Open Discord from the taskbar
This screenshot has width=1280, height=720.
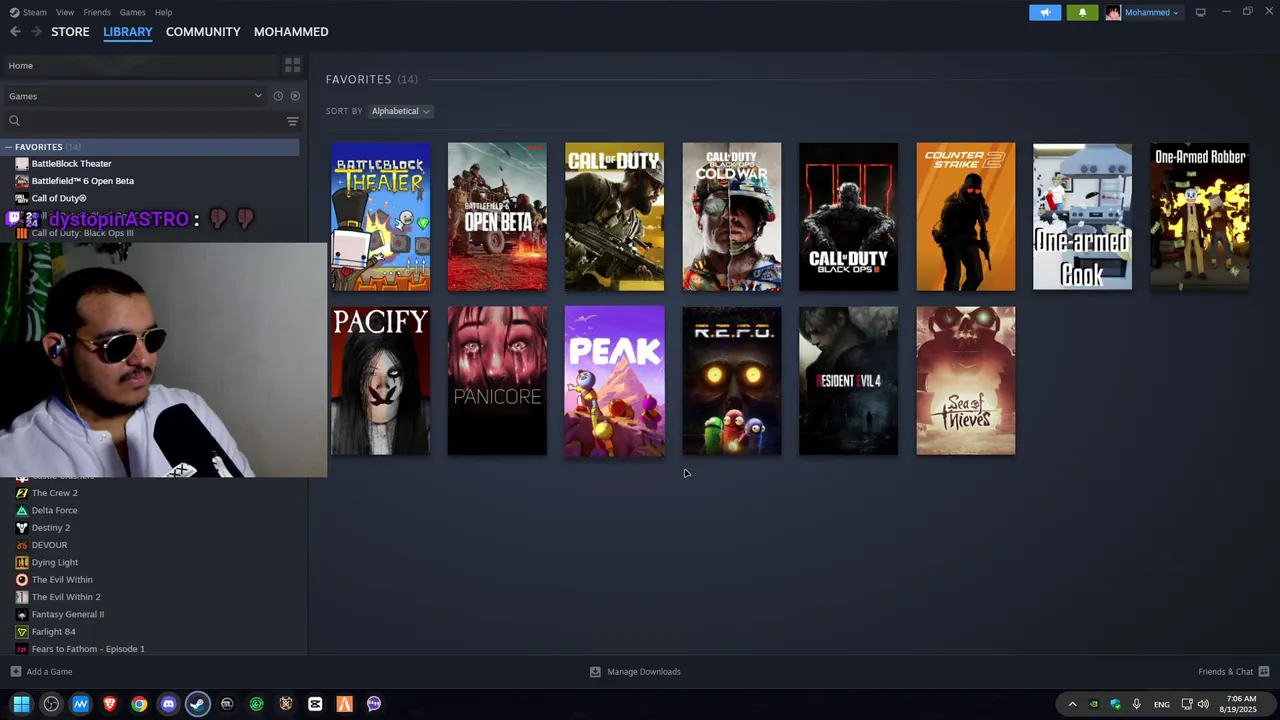click(168, 704)
